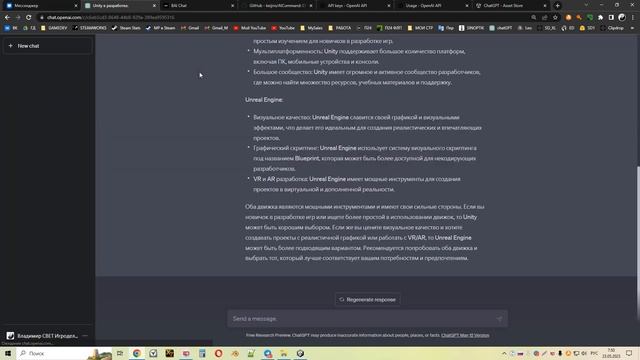The image size is (640, 360).
Task: Open the side panel toggle icon in the toolbar
Action: [x=611, y=18]
